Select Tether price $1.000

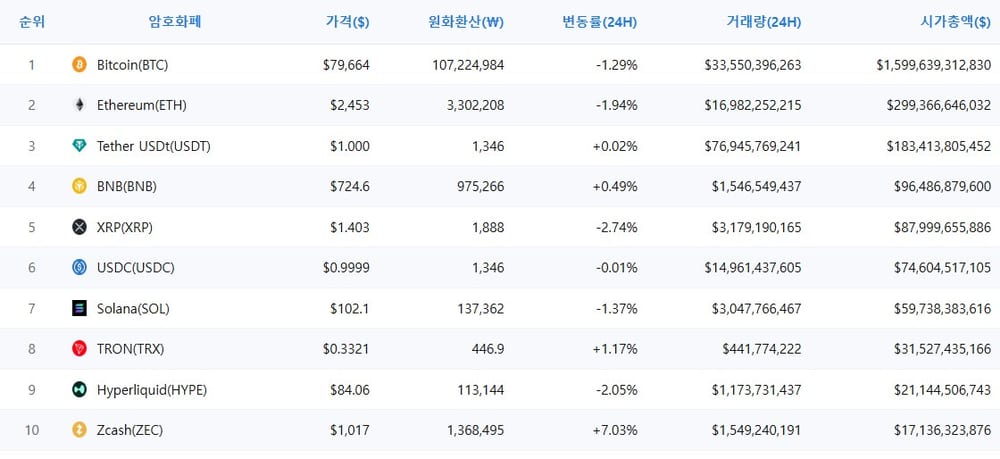[349, 147]
